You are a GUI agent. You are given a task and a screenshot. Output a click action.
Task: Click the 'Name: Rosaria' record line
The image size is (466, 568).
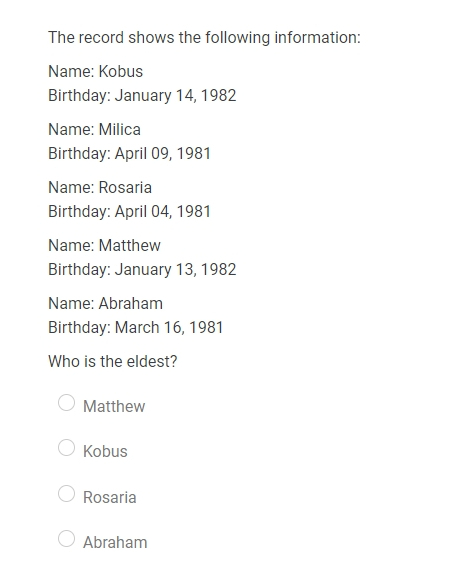click(100, 187)
